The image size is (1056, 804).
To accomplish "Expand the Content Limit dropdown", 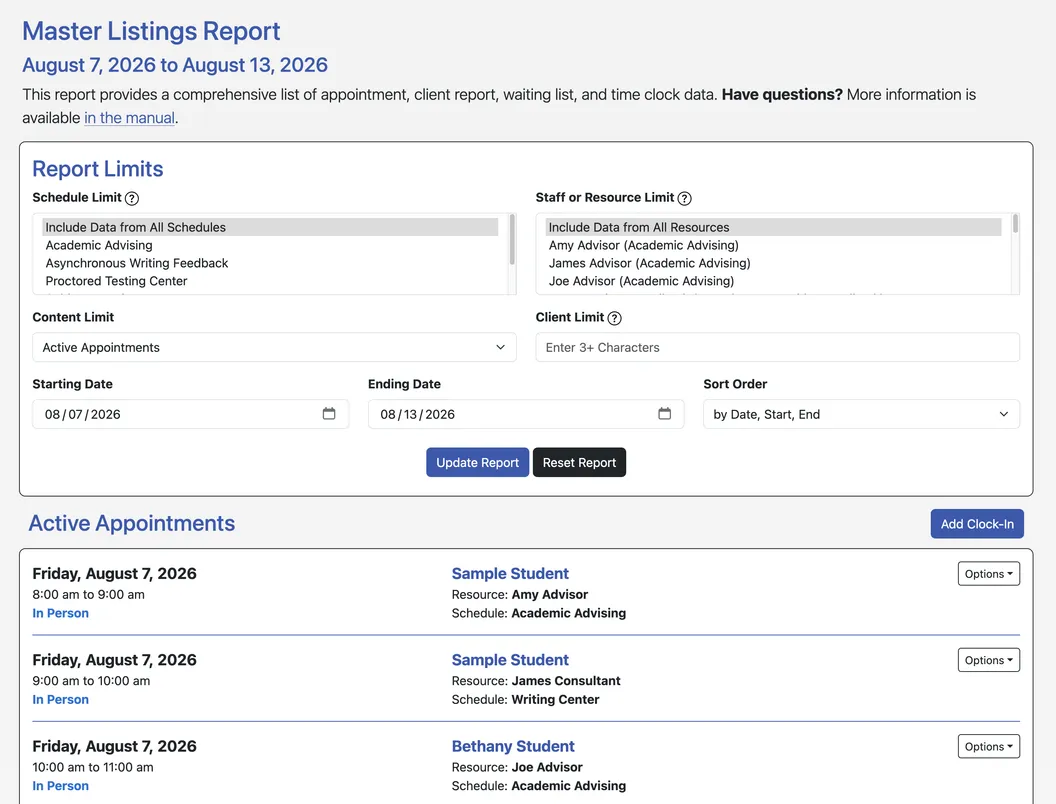I will pyautogui.click(x=274, y=347).
